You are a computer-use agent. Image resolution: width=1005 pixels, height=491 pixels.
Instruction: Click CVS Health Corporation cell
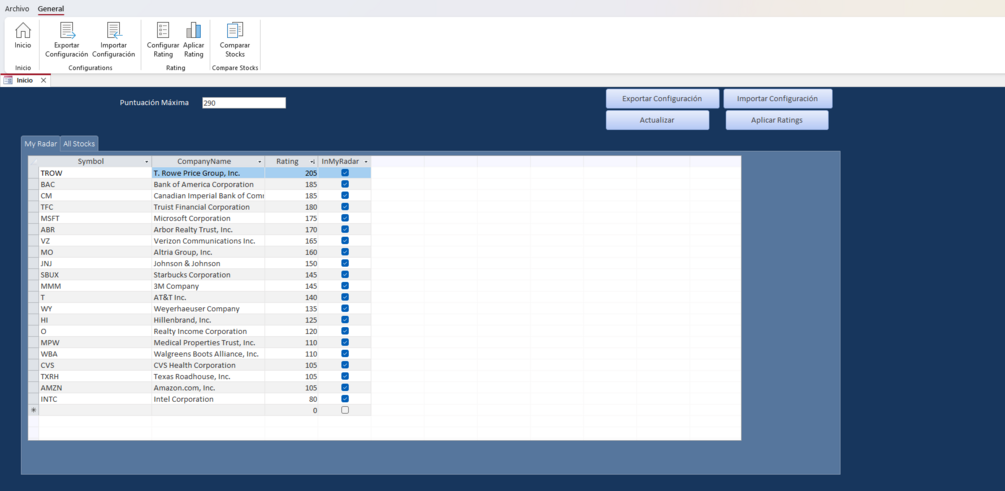208,365
